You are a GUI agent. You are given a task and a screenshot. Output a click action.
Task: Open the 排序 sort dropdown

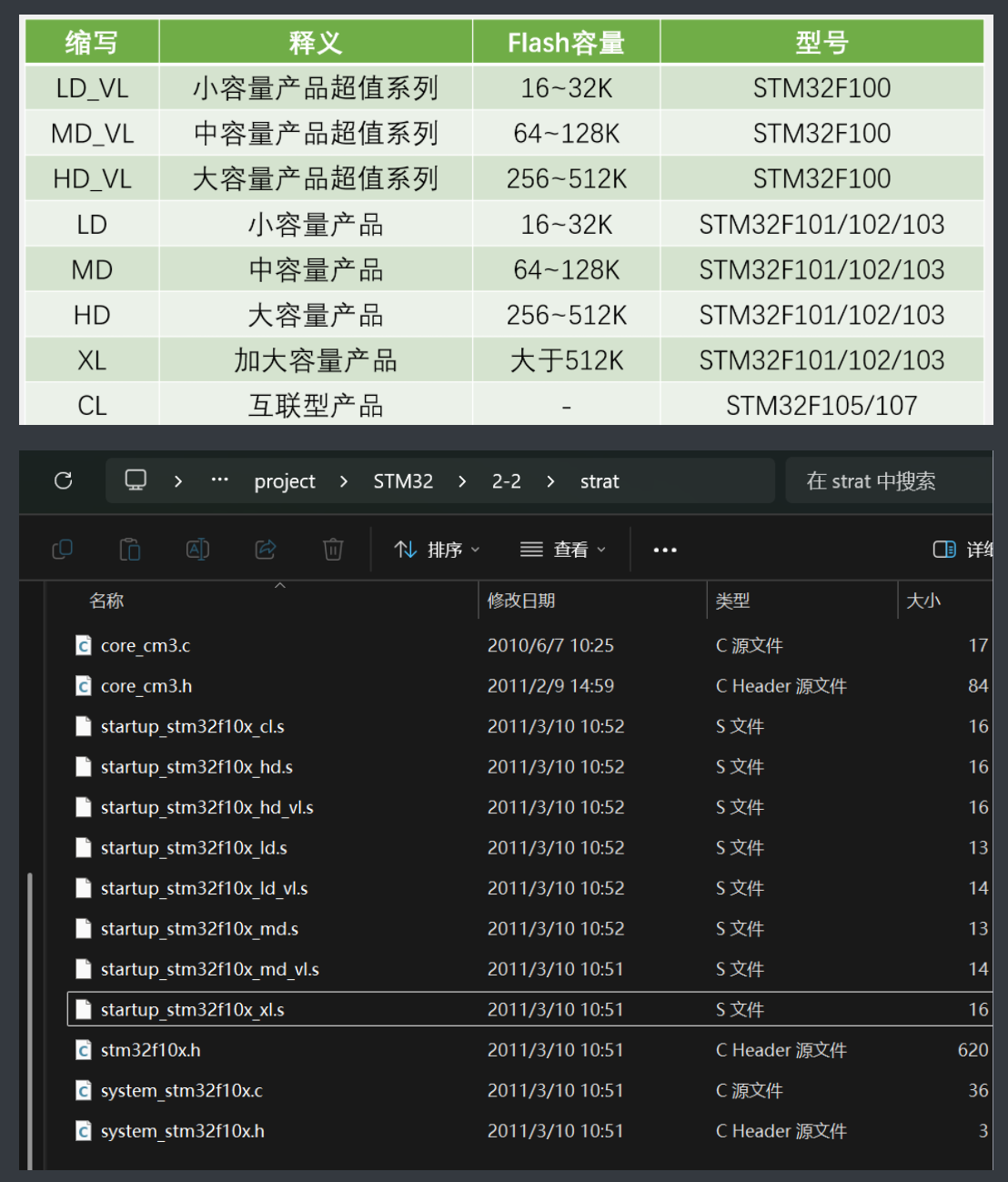coord(437,550)
